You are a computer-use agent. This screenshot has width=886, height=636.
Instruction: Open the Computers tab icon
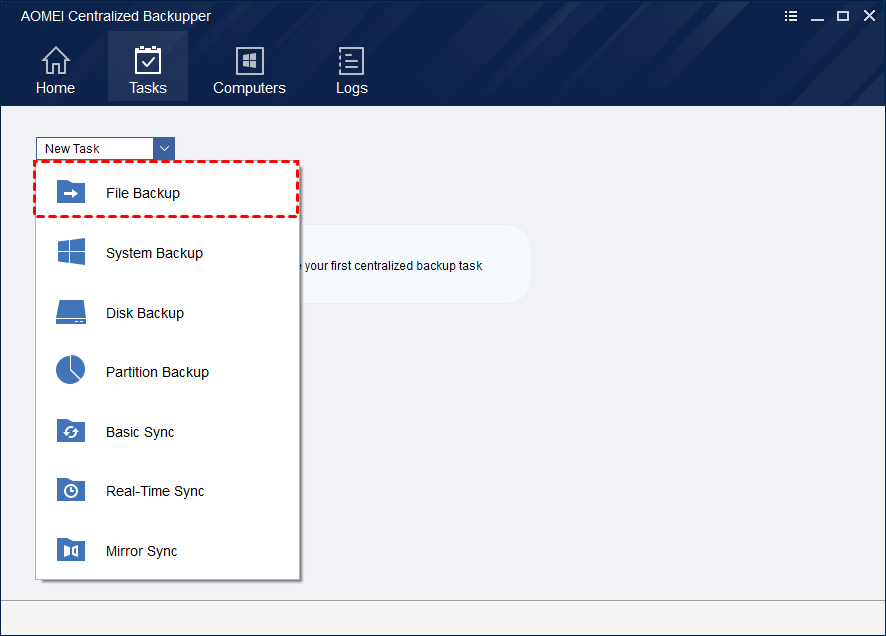pyautogui.click(x=249, y=60)
